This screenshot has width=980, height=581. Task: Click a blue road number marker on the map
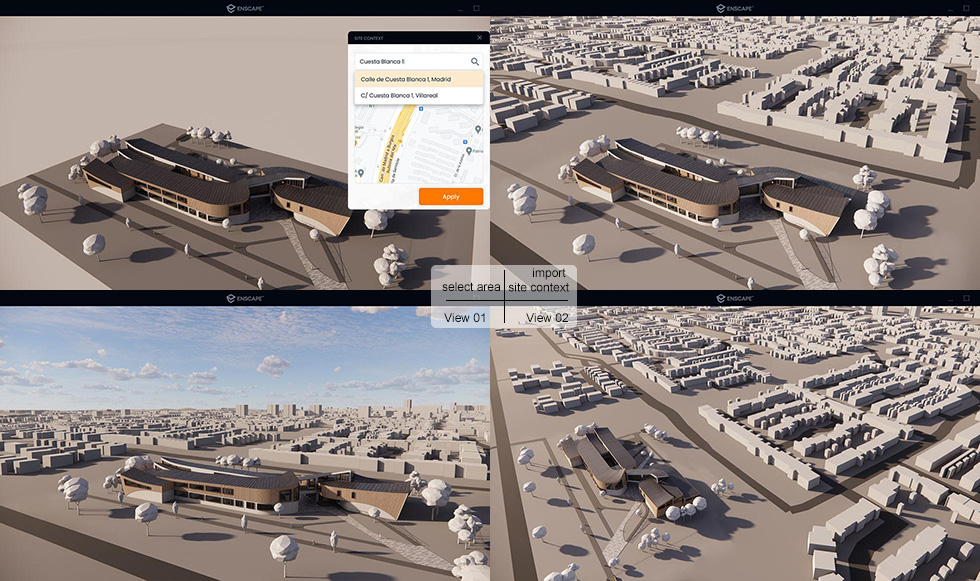tap(421, 109)
